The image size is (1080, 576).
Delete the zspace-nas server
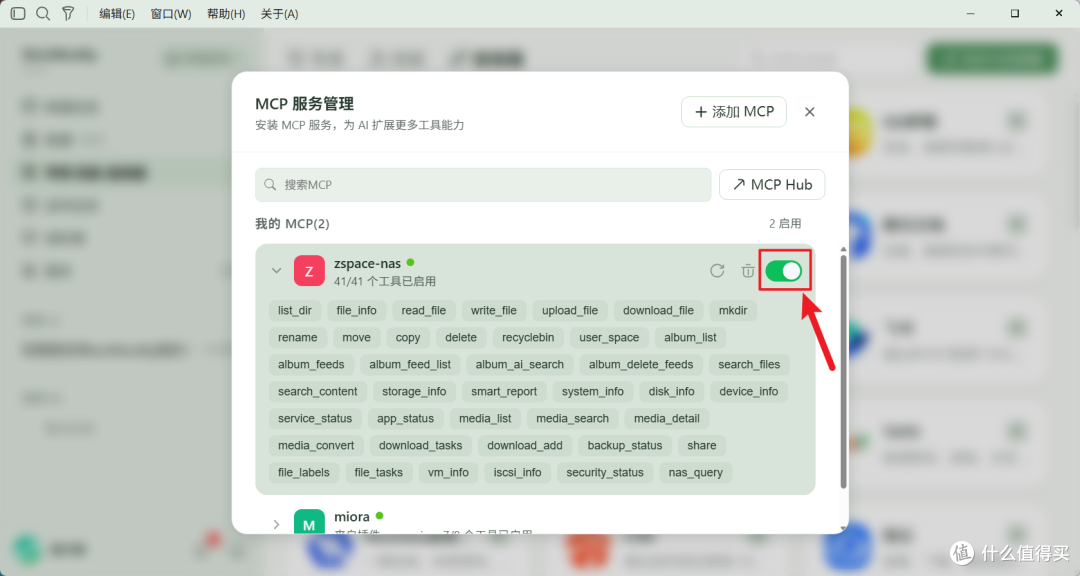click(748, 271)
